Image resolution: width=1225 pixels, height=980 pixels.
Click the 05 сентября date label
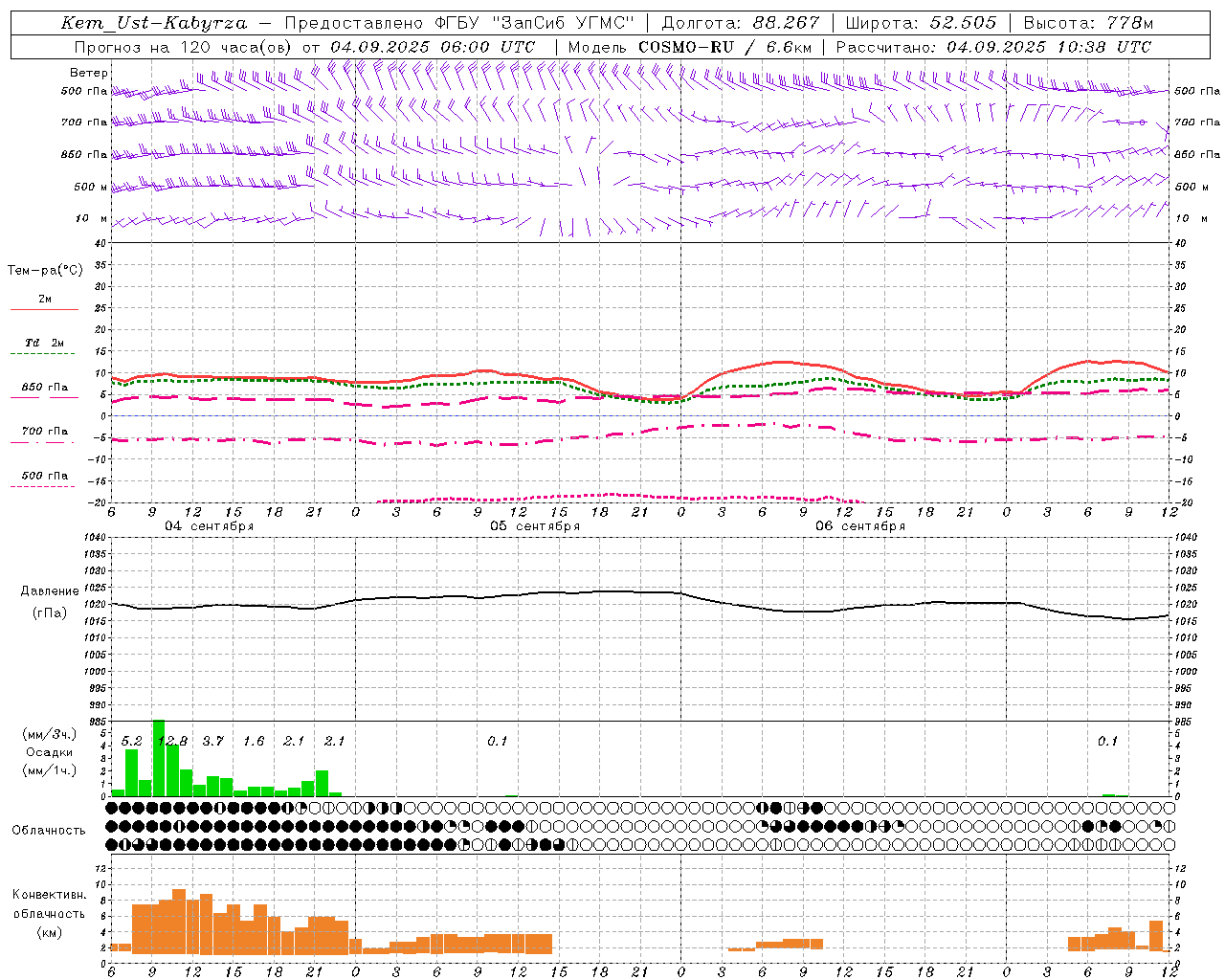point(535,526)
